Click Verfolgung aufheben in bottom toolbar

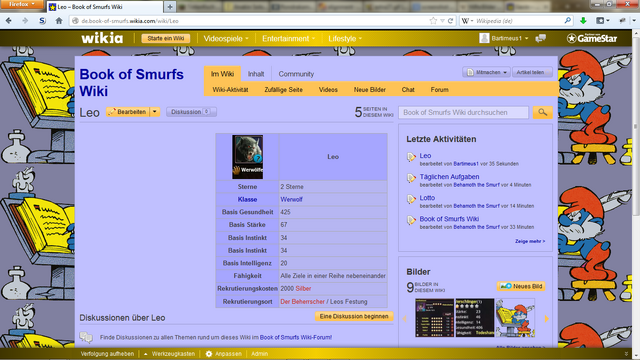pos(107,354)
